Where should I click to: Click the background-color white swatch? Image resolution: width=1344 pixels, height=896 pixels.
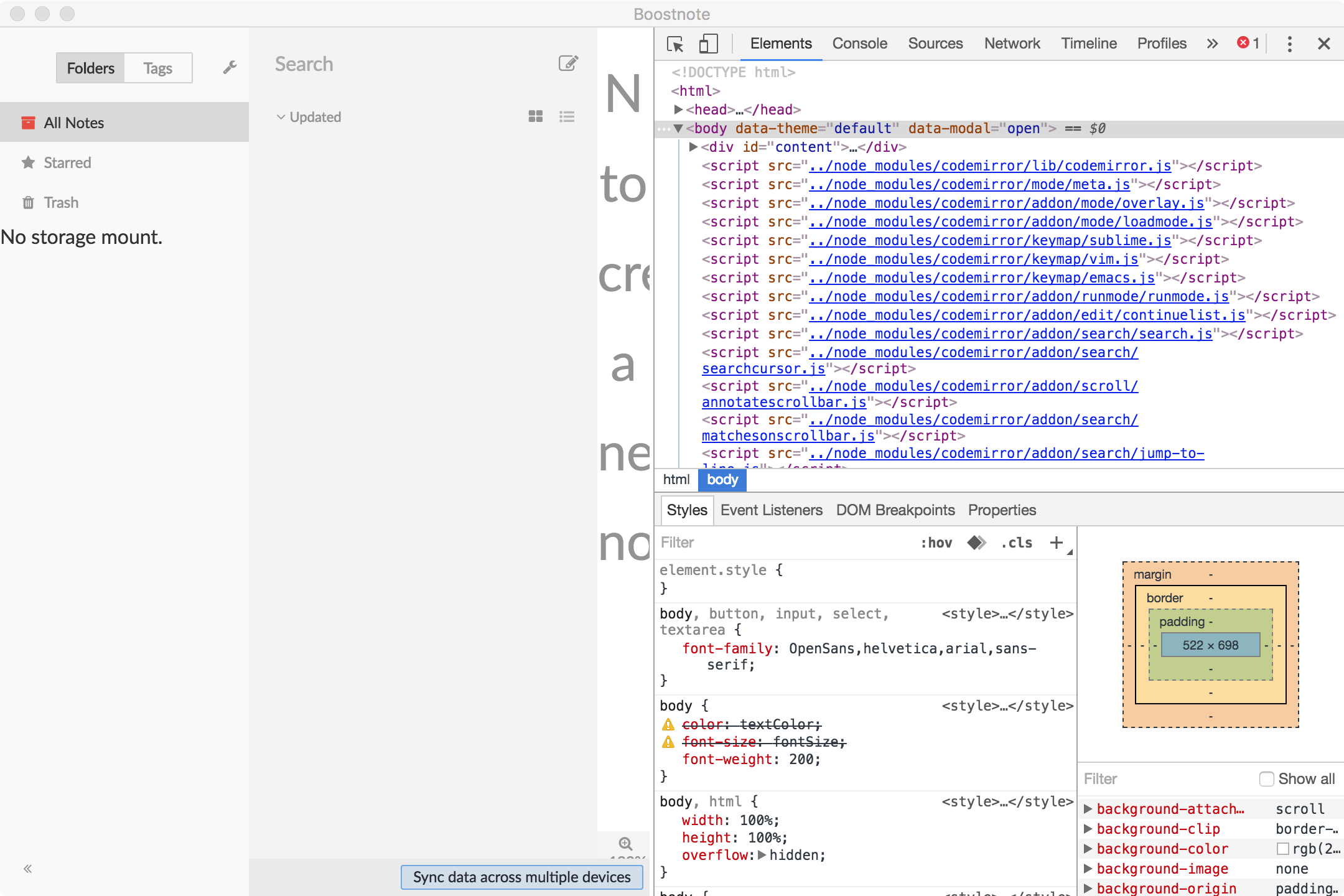coord(1282,849)
